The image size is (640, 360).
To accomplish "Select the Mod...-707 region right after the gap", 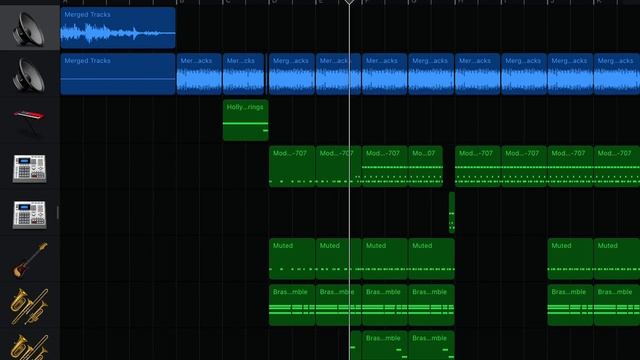I will pyautogui.click(x=478, y=166).
